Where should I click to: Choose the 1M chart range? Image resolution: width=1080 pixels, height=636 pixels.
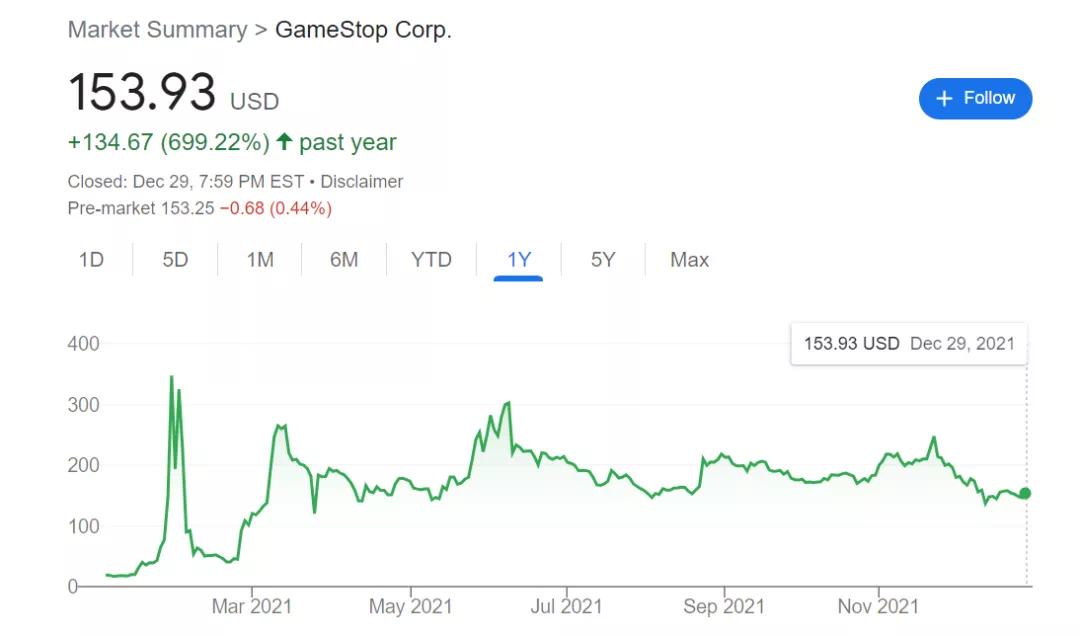coord(260,260)
